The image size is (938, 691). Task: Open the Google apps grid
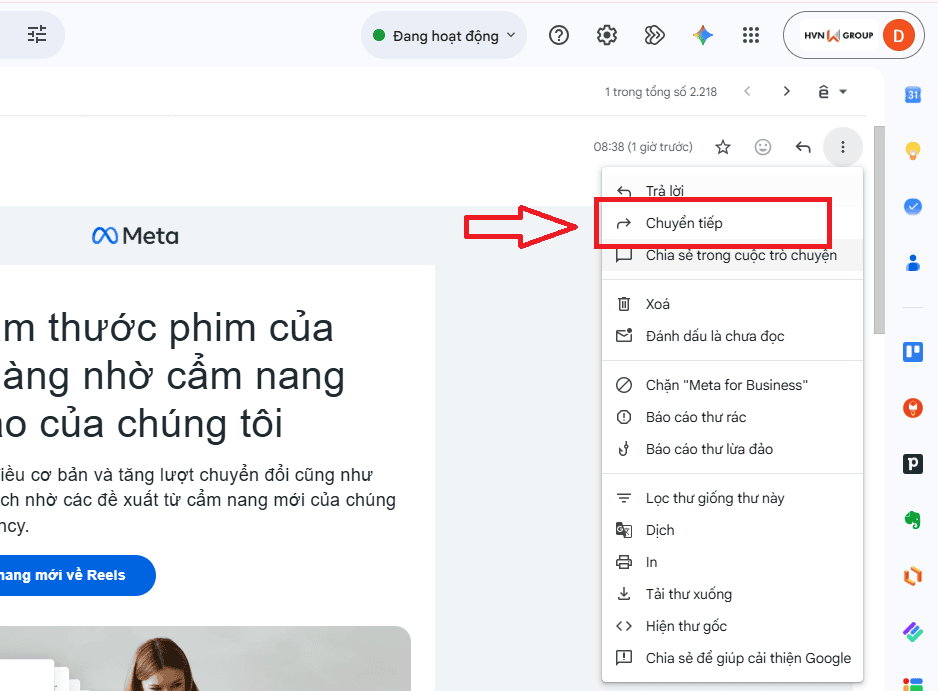pos(751,35)
